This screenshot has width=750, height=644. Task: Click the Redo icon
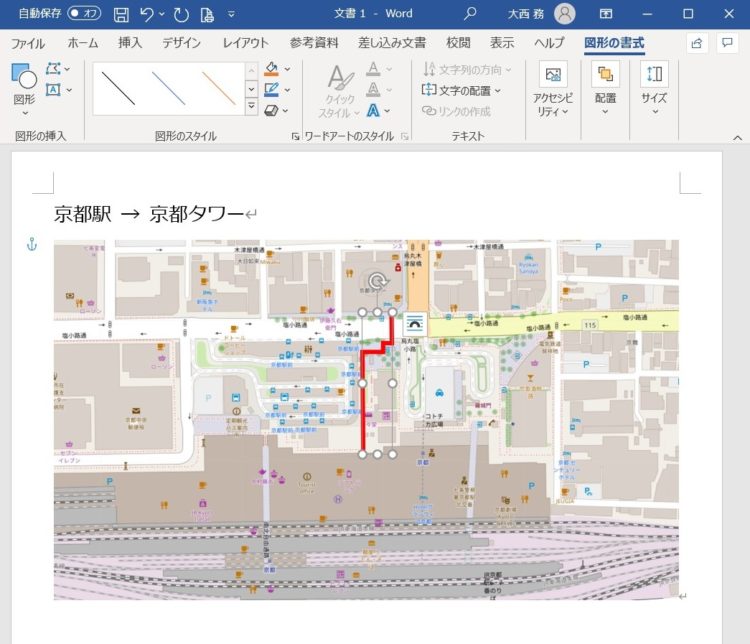pos(181,14)
